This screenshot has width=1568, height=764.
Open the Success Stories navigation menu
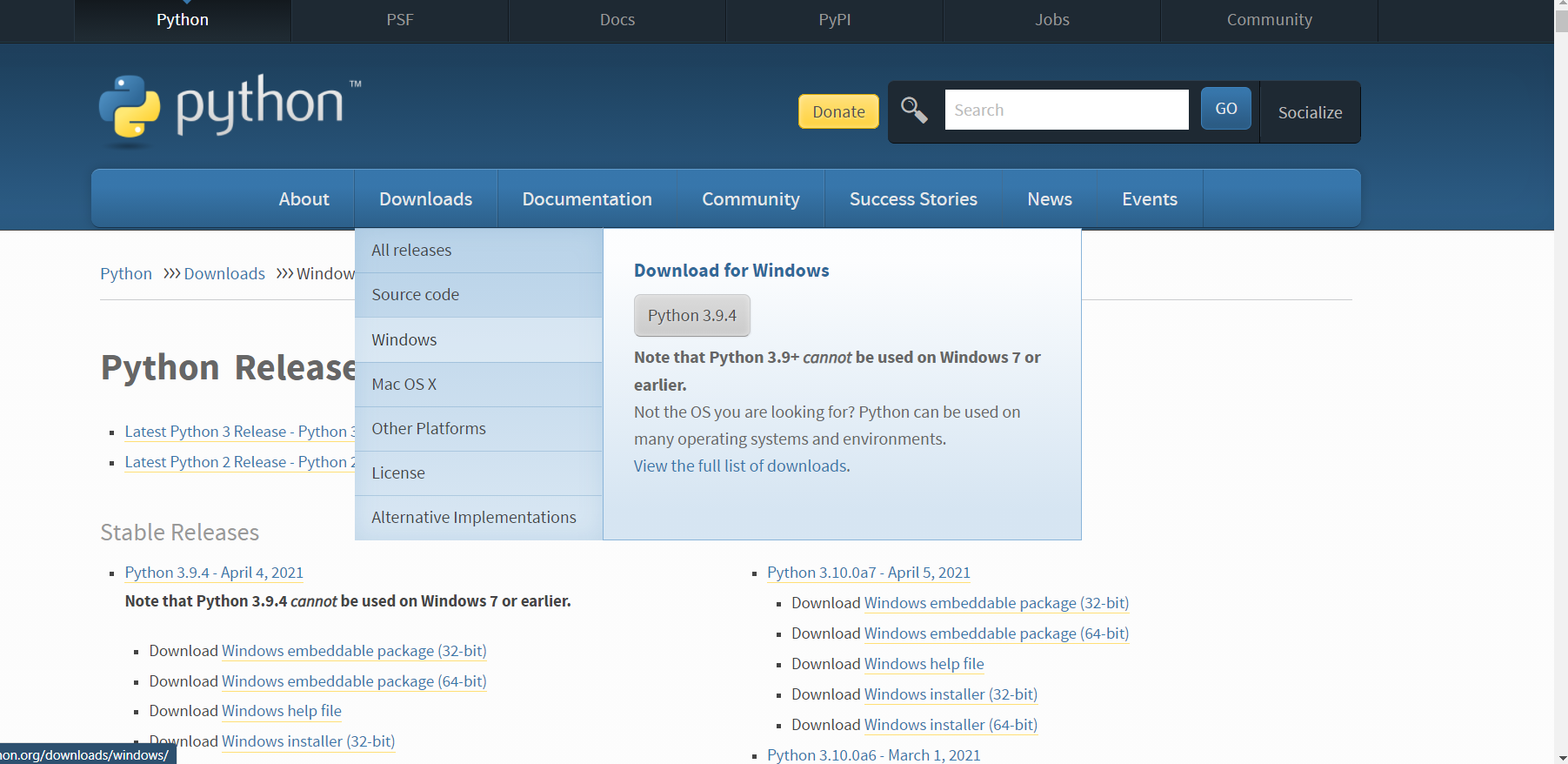(x=913, y=199)
